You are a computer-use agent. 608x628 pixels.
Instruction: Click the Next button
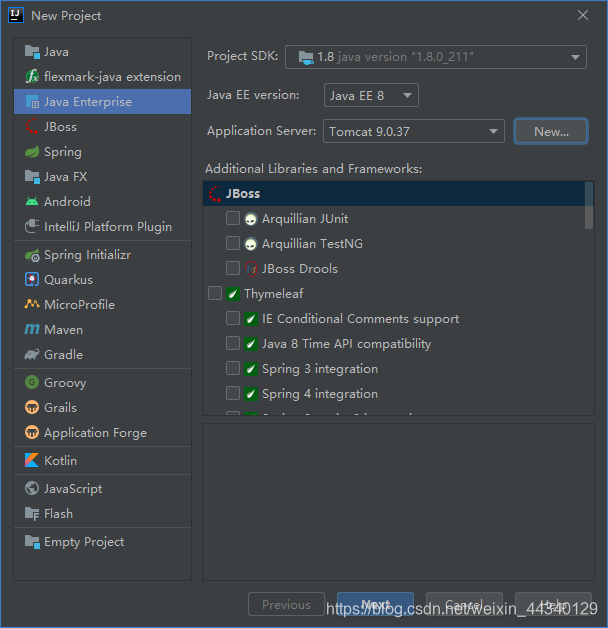(x=375, y=604)
